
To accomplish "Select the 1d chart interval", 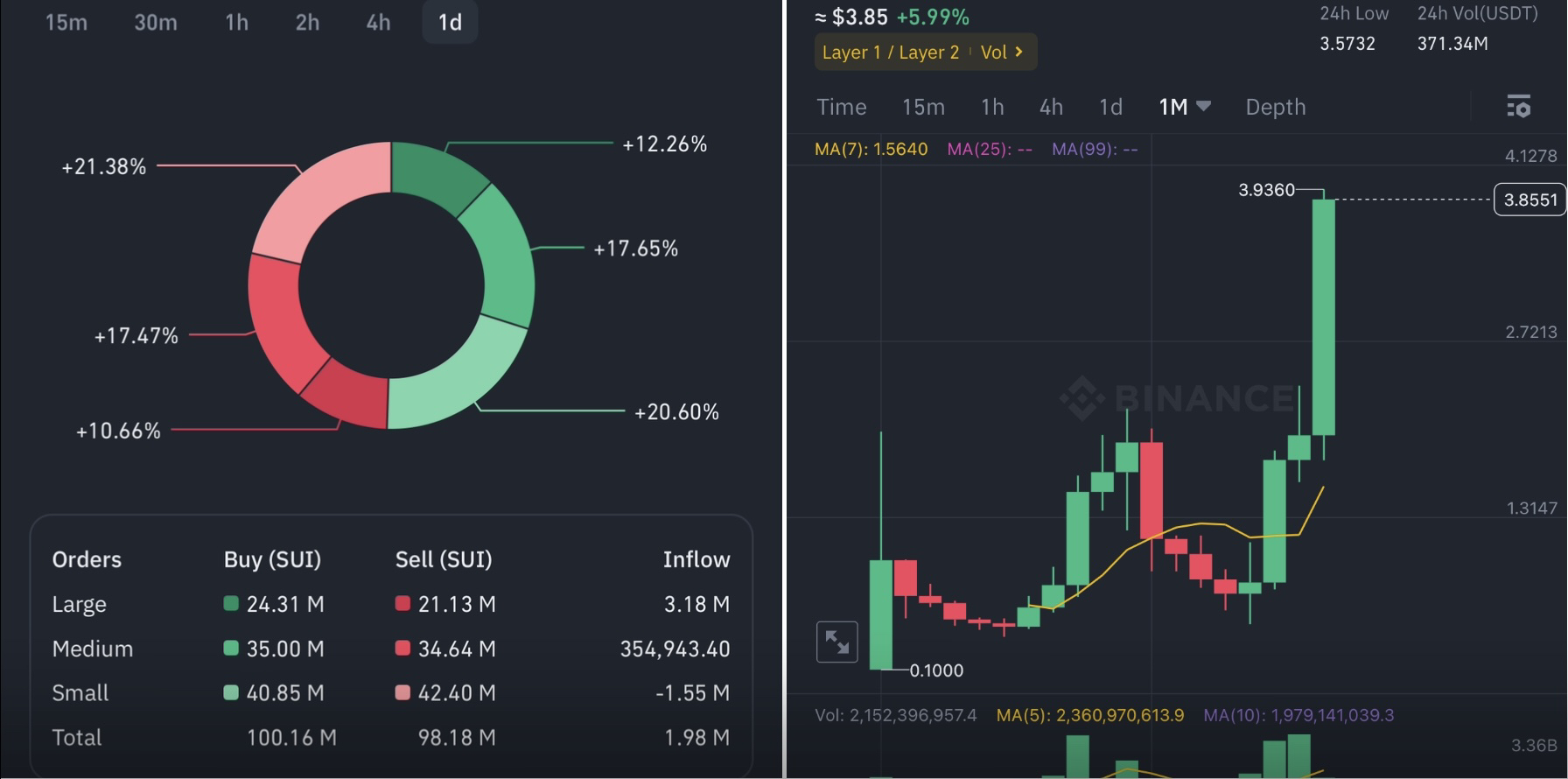I will [1110, 107].
